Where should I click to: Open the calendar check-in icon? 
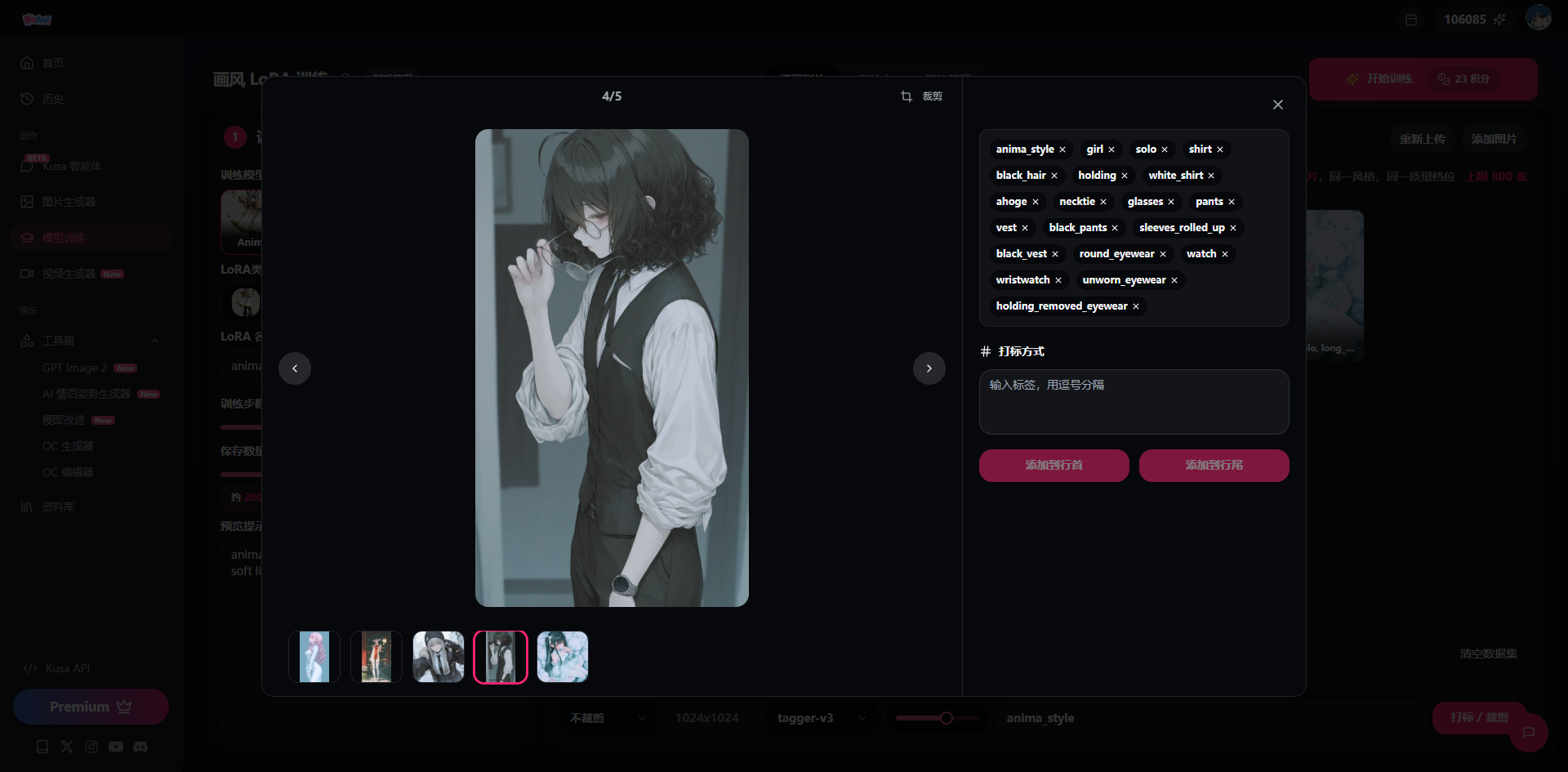click(x=1411, y=20)
